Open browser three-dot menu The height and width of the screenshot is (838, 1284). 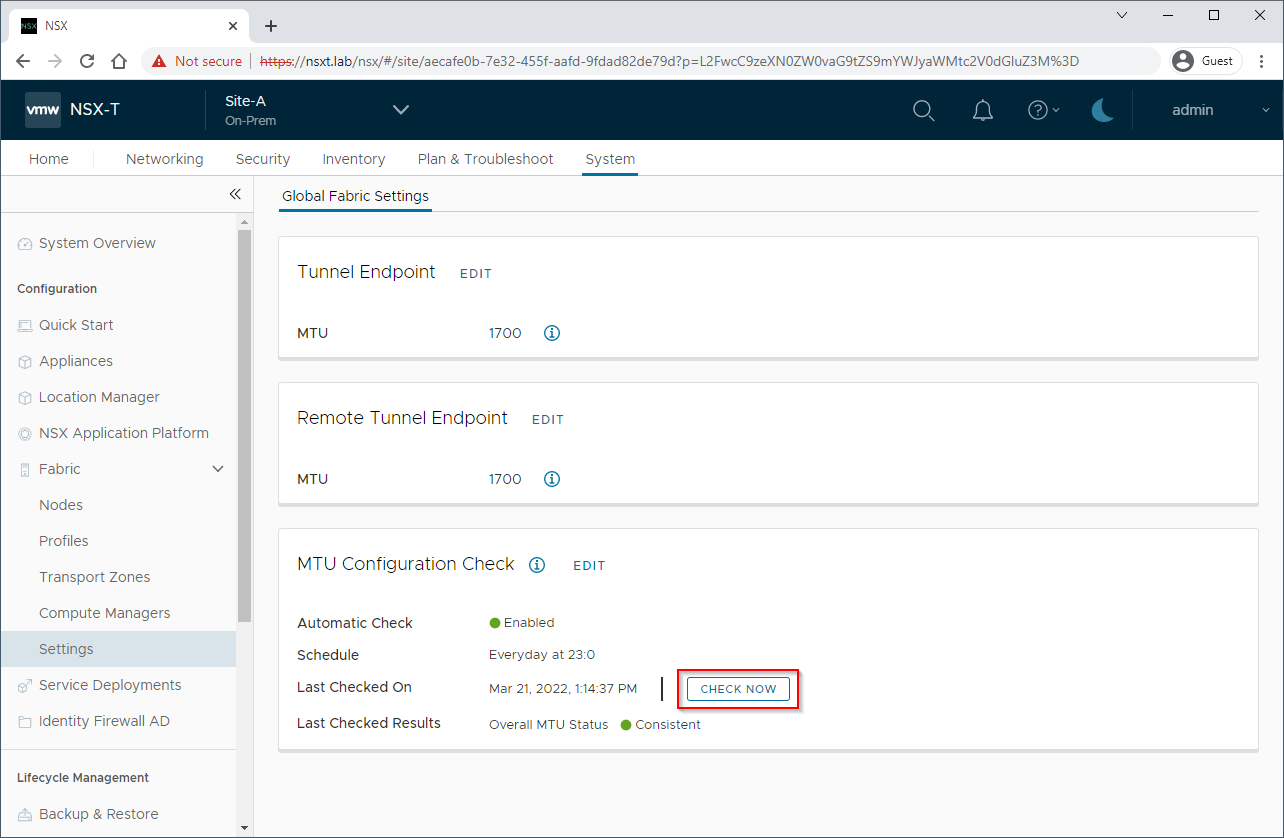click(1261, 61)
